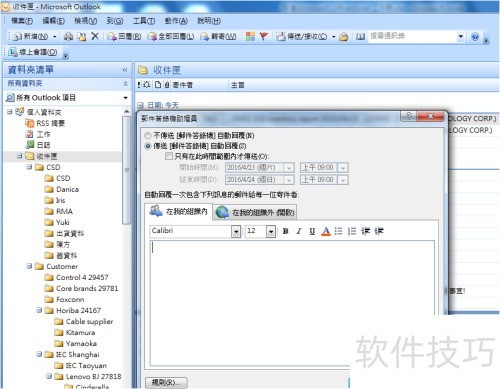Open the 動作(A) menu
The image size is (500, 389).
click(x=176, y=21)
